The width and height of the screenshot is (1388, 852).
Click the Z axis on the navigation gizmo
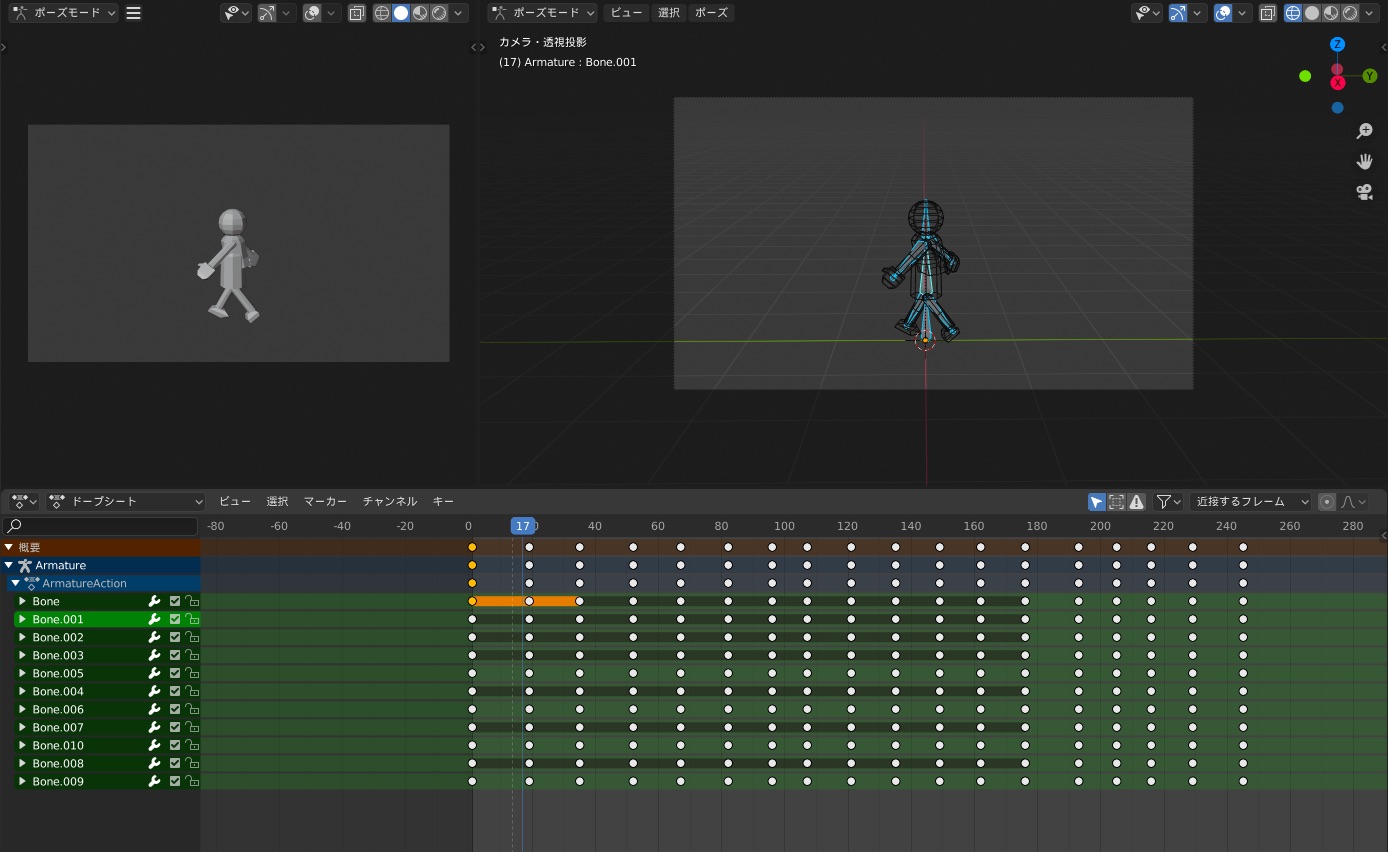[1337, 45]
